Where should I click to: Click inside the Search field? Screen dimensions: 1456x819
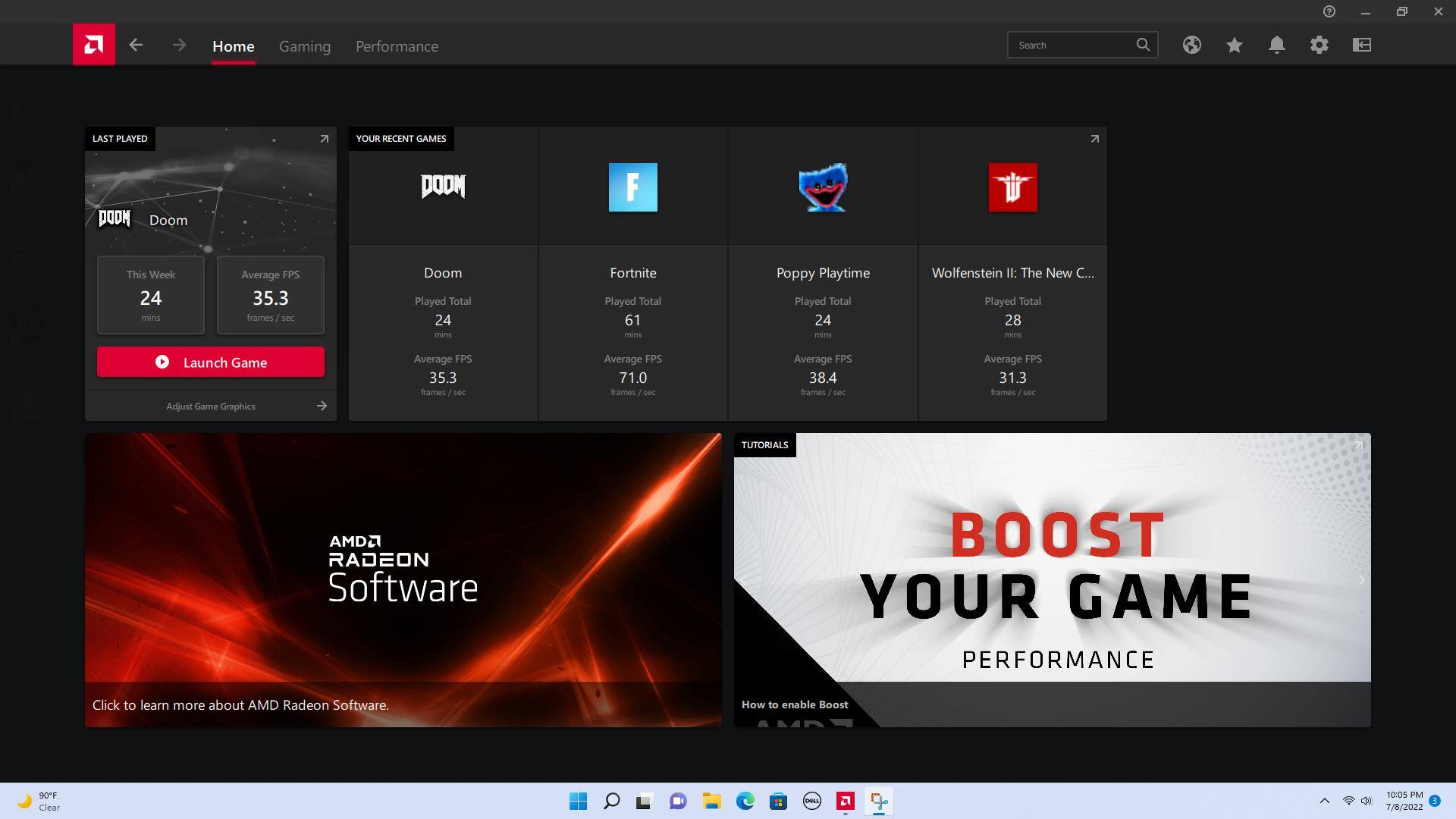(x=1069, y=45)
